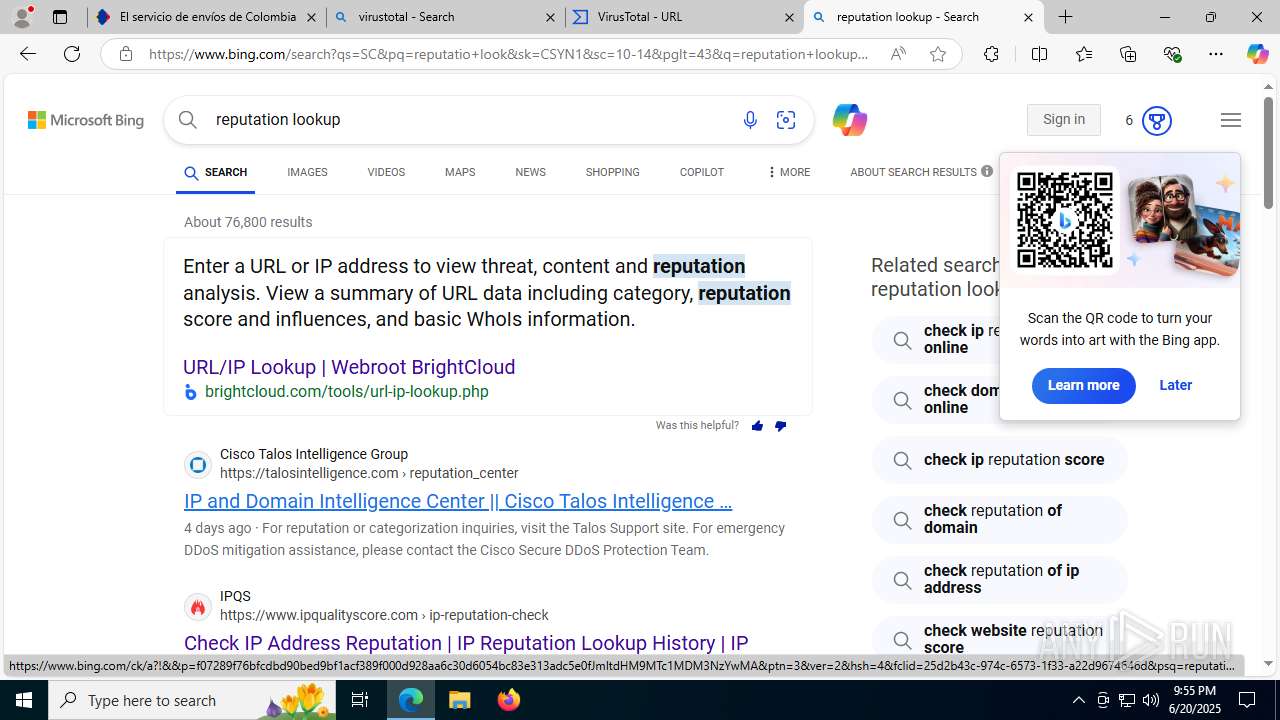Click the Sign in button
The image size is (1280, 720).
pyautogui.click(x=1064, y=120)
